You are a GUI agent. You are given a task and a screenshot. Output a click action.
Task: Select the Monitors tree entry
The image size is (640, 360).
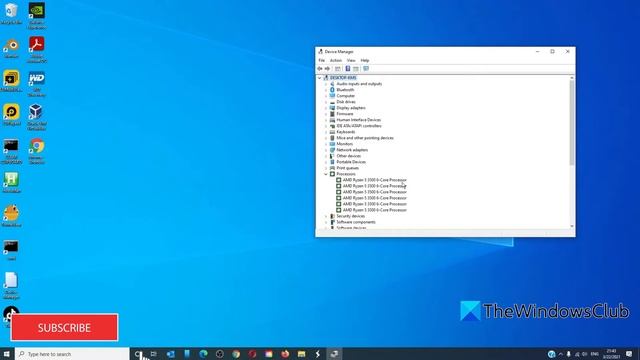pos(344,144)
